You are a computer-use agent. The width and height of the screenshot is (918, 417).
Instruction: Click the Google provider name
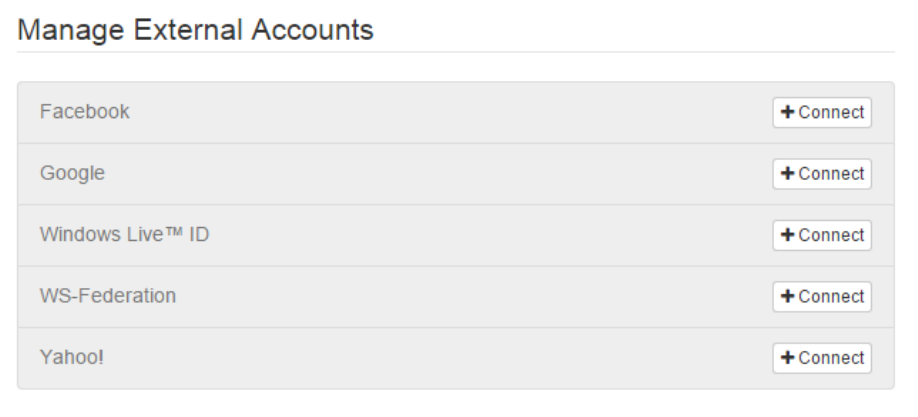click(x=72, y=173)
